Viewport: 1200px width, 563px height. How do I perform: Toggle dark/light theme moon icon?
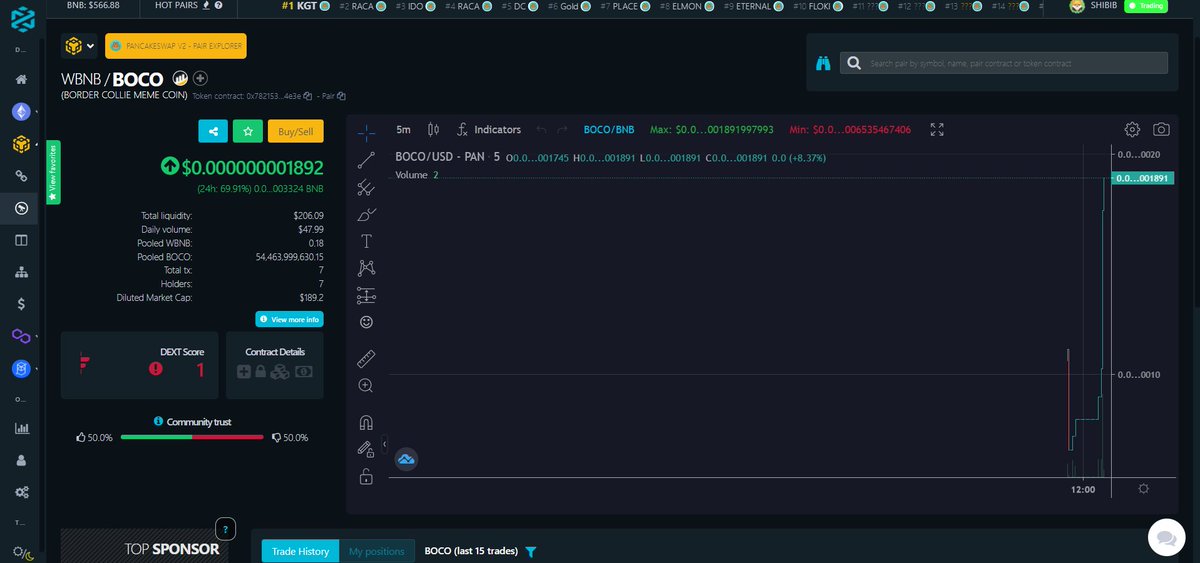click(23, 553)
